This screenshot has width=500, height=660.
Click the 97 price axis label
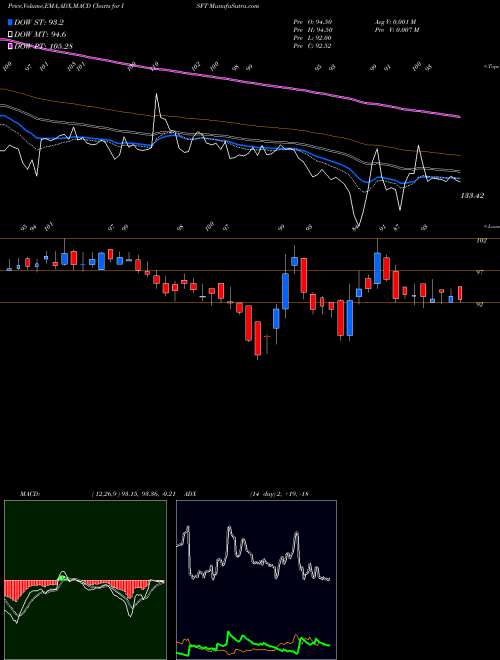[480, 273]
